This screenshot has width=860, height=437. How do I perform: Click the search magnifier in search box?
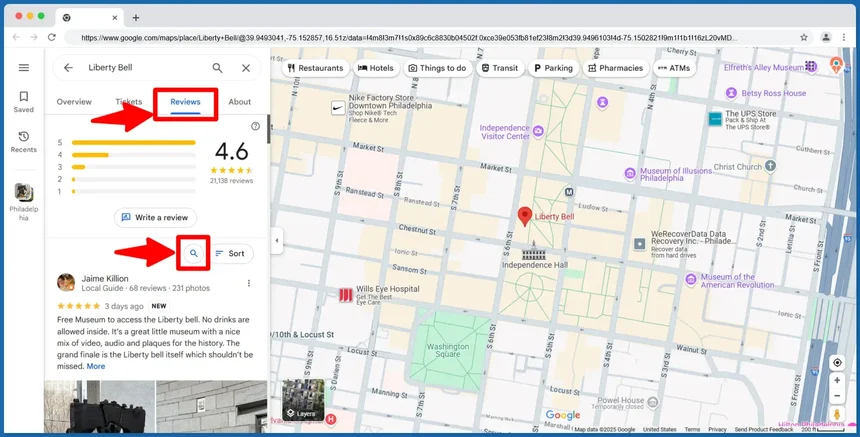(x=218, y=67)
